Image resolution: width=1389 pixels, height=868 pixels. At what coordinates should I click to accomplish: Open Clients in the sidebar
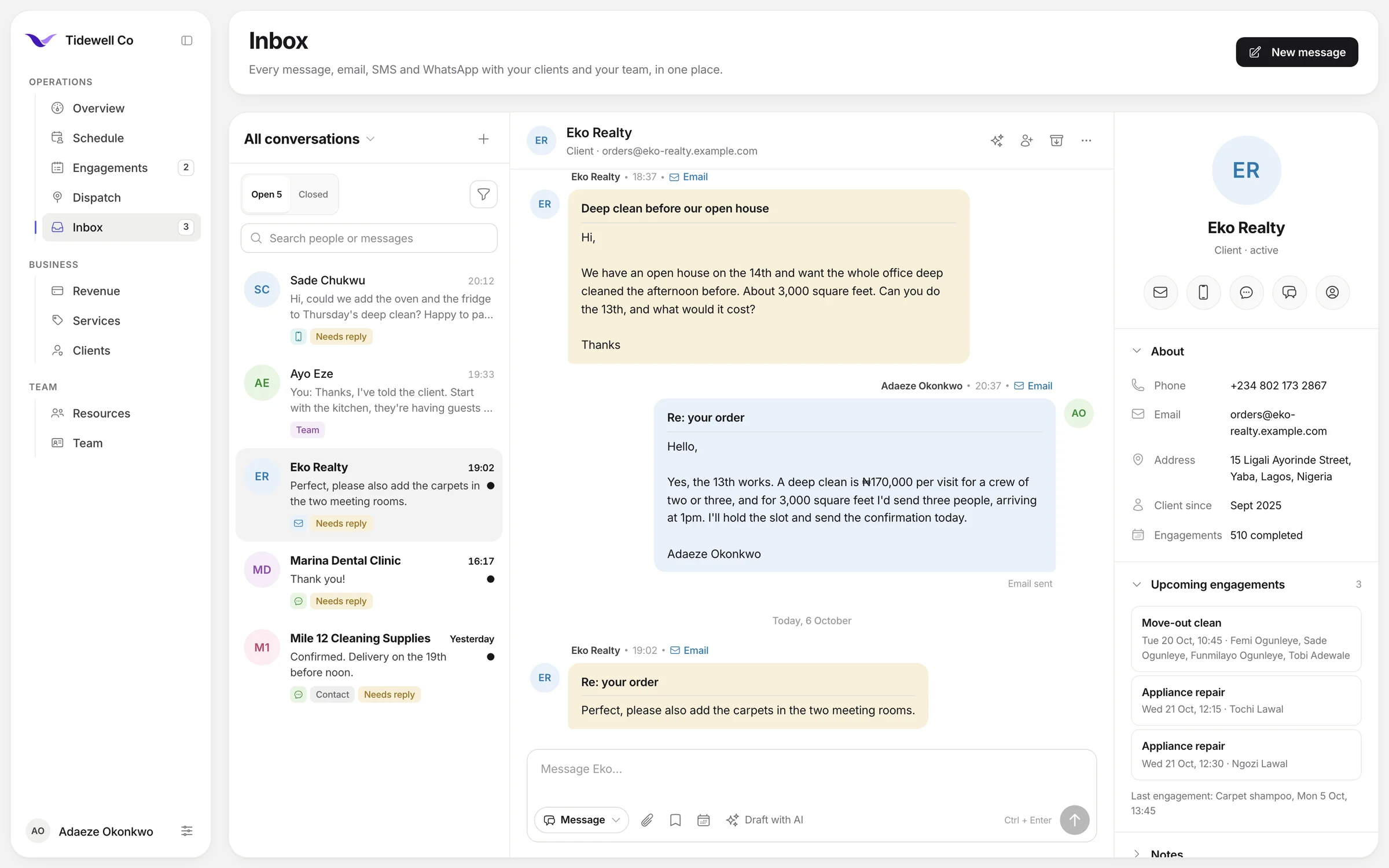pos(121,350)
